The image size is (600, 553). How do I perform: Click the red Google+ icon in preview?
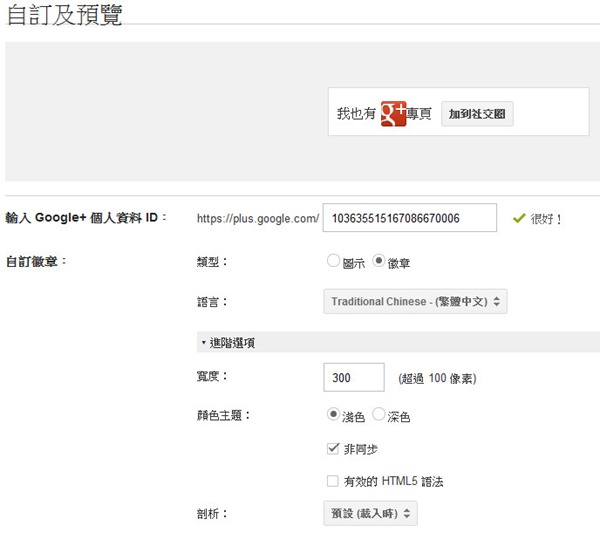tap(393, 114)
